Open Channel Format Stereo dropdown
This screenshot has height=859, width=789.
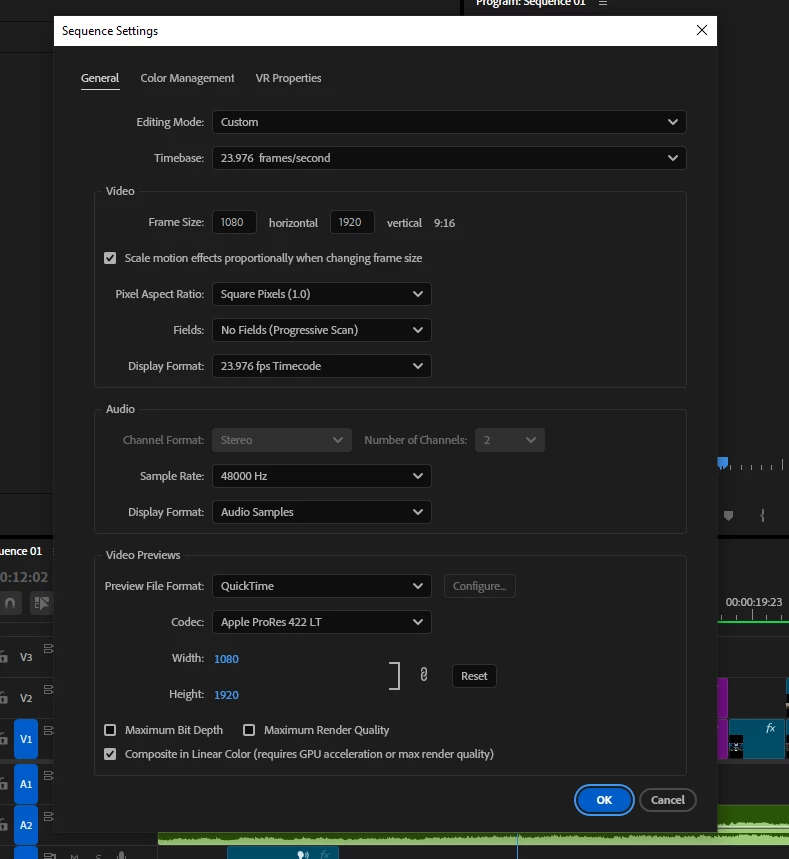pyautogui.click(x=282, y=440)
